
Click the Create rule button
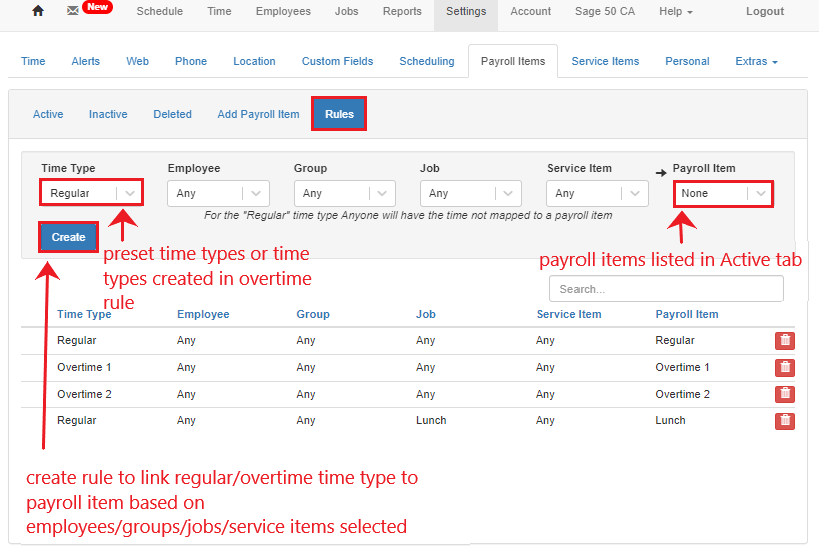click(68, 237)
